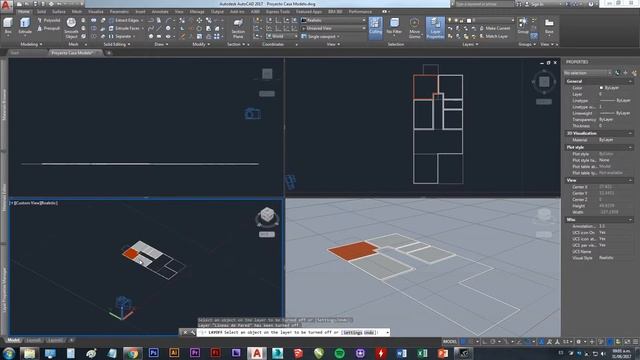Expand the Modify panel

[201, 44]
